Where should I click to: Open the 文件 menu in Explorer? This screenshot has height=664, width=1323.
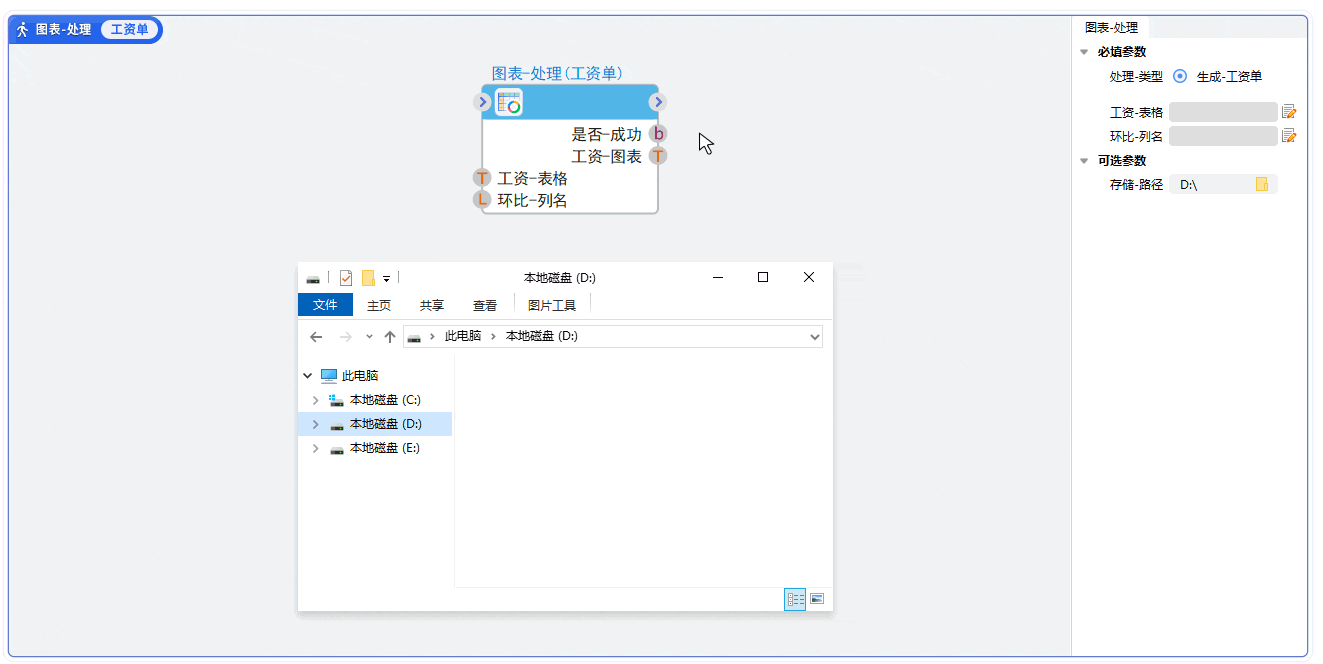point(325,305)
